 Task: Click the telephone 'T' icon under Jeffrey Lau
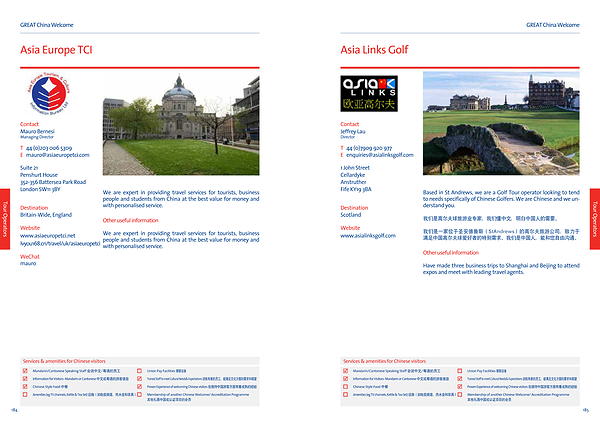pyautogui.click(x=342, y=147)
